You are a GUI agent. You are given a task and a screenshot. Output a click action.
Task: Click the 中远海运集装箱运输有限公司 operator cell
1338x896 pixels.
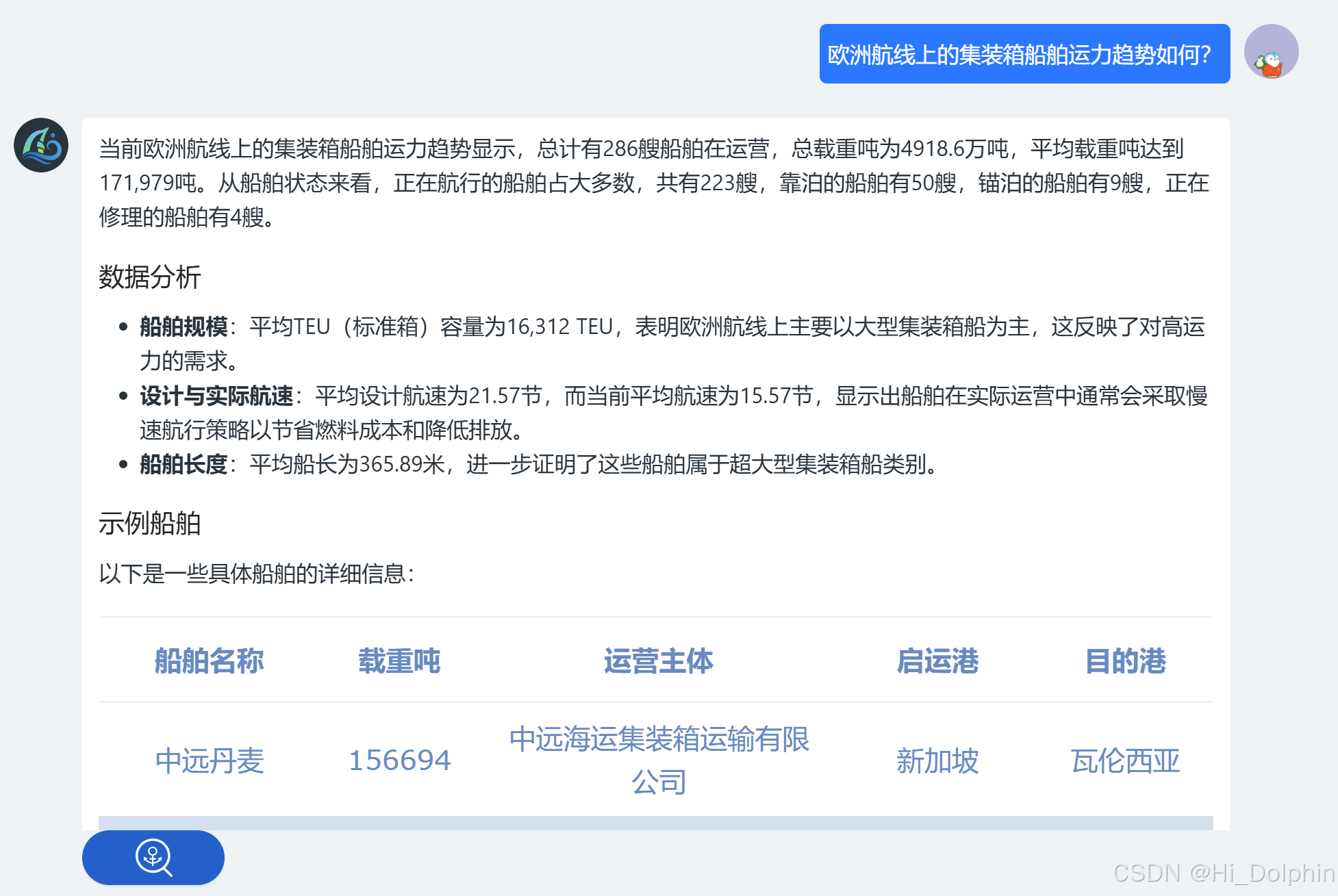659,760
